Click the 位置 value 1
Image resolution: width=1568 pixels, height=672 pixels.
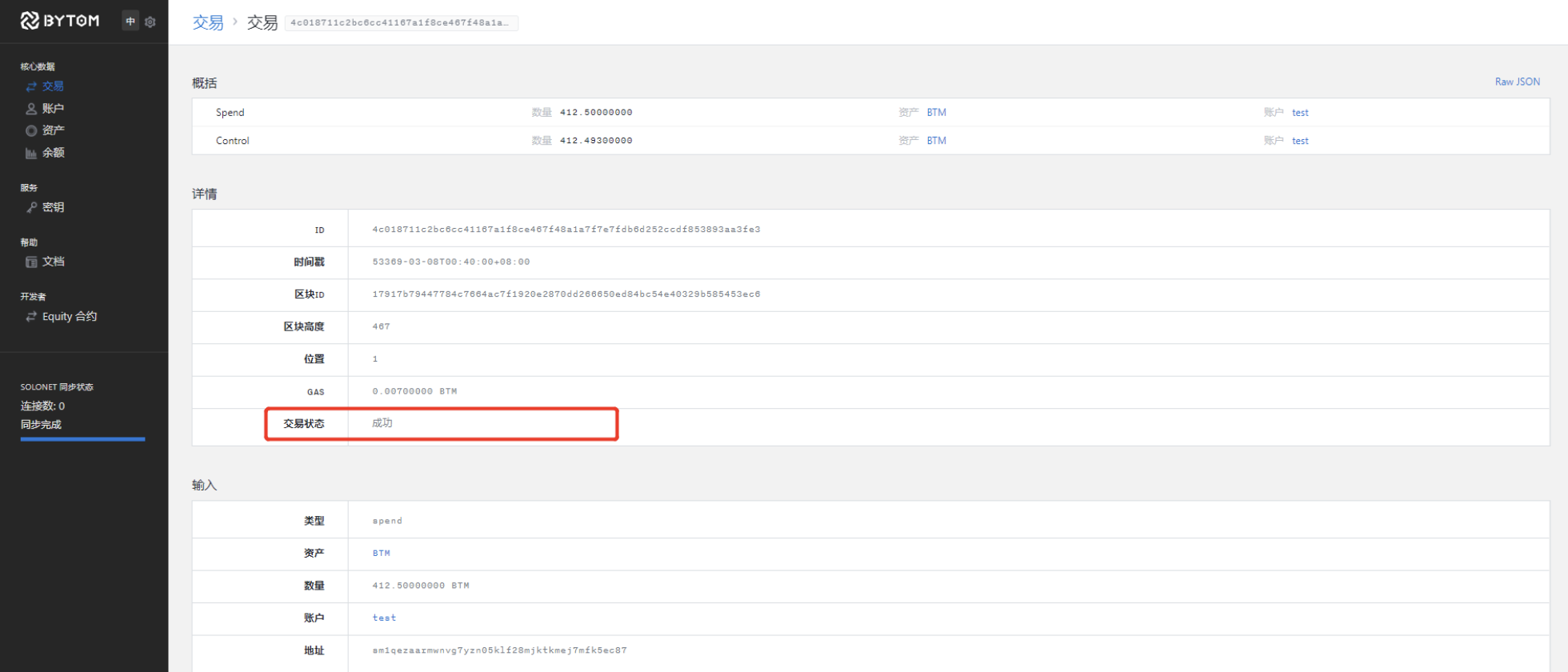374,359
